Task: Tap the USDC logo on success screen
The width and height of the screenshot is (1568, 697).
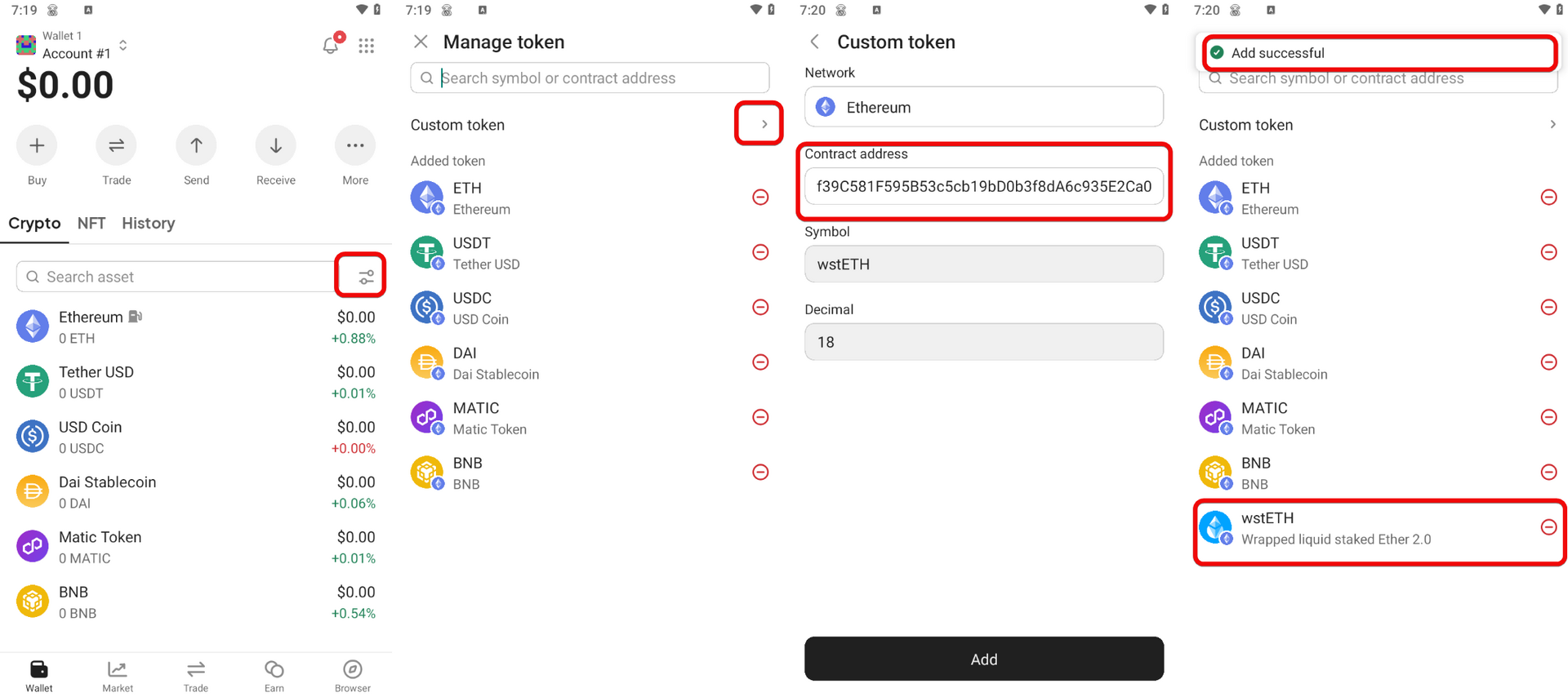Action: click(1215, 308)
